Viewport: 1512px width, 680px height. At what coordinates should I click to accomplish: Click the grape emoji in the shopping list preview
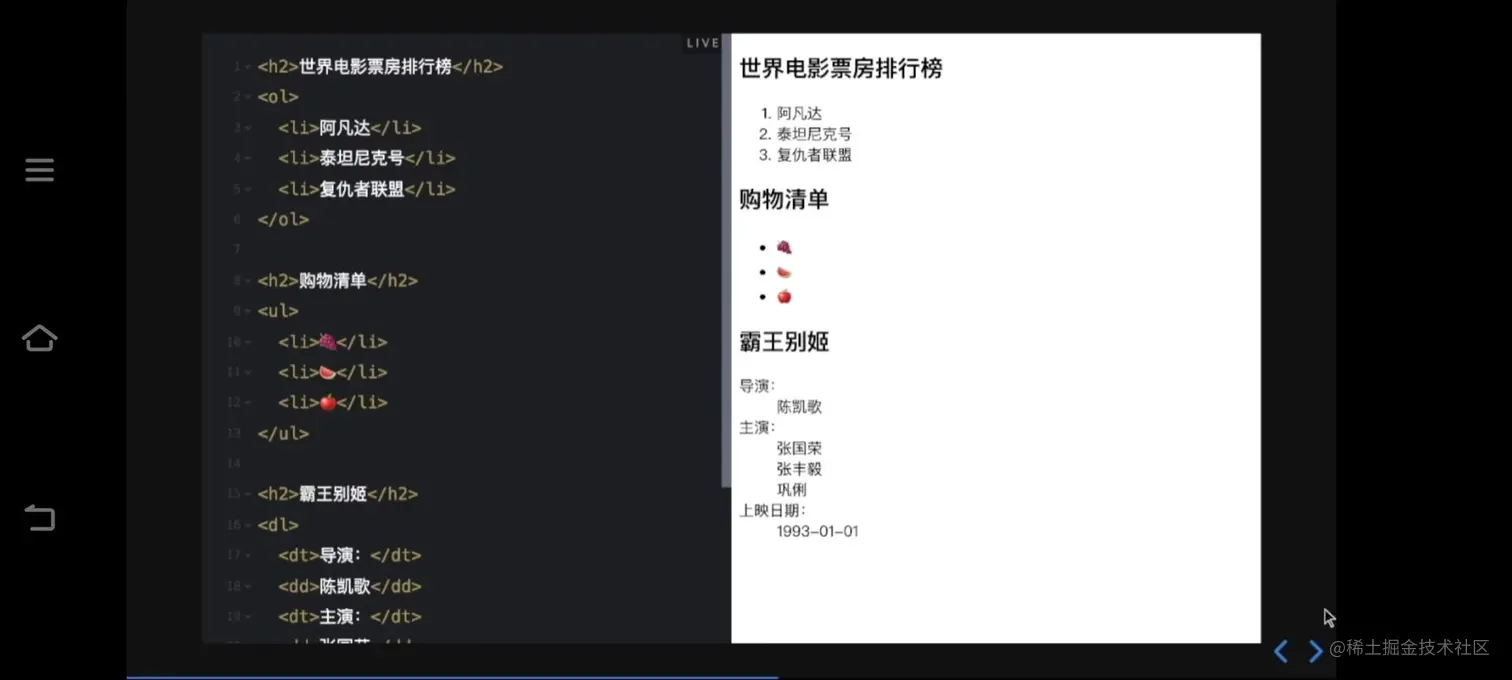click(784, 246)
